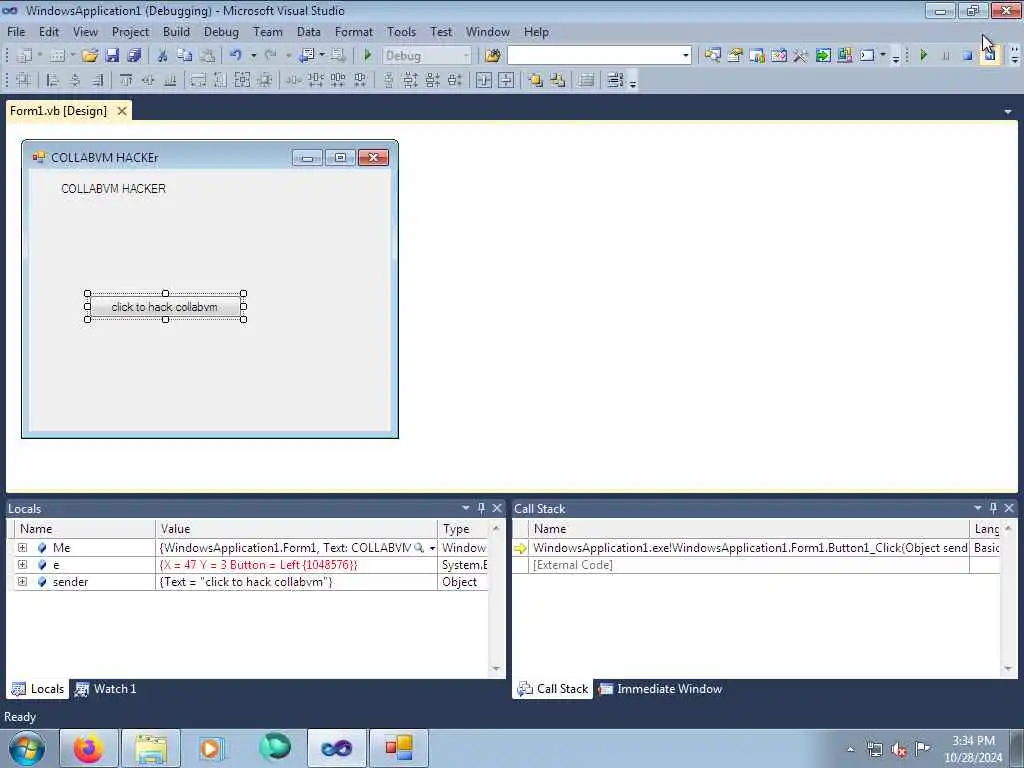The image size is (1024, 768).
Task: Center Horizontally in the layout toolbar
Action: tap(484, 80)
